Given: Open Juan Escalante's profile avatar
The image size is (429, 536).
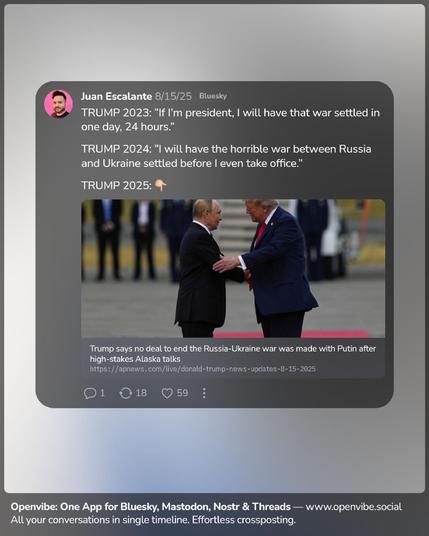Looking at the screenshot, I should point(58,104).
